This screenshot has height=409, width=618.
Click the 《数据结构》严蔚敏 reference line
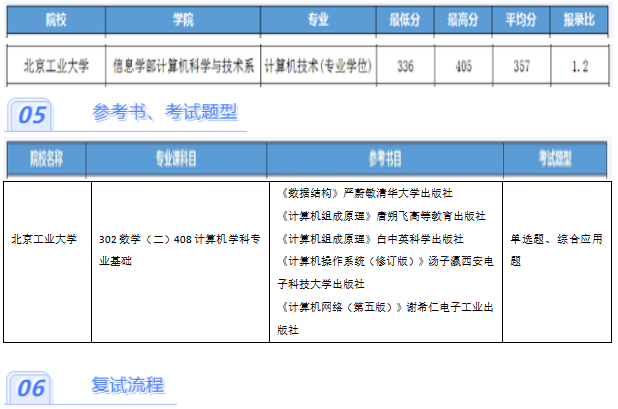(367, 193)
